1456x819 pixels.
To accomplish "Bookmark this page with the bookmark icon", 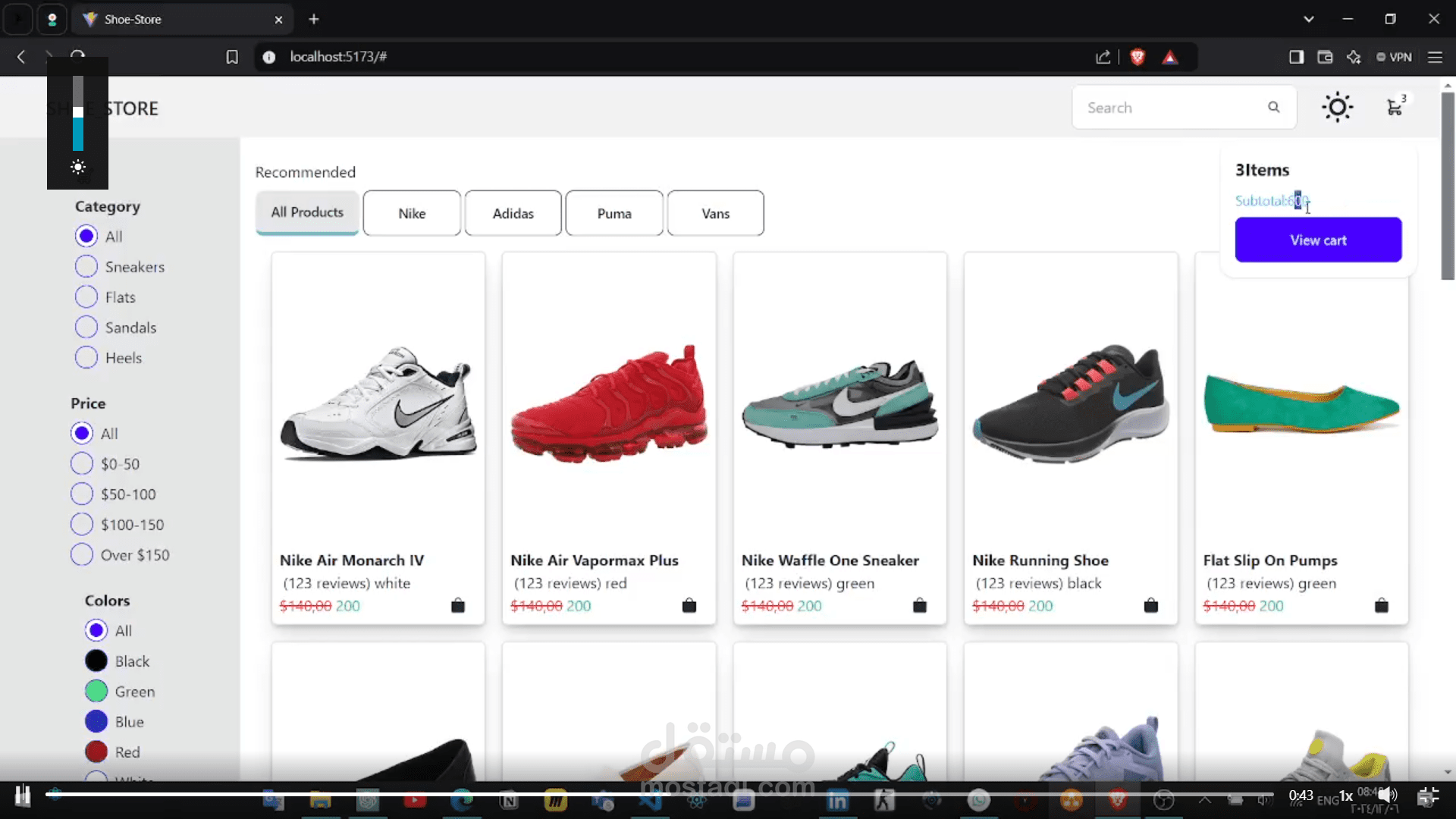I will click(232, 57).
